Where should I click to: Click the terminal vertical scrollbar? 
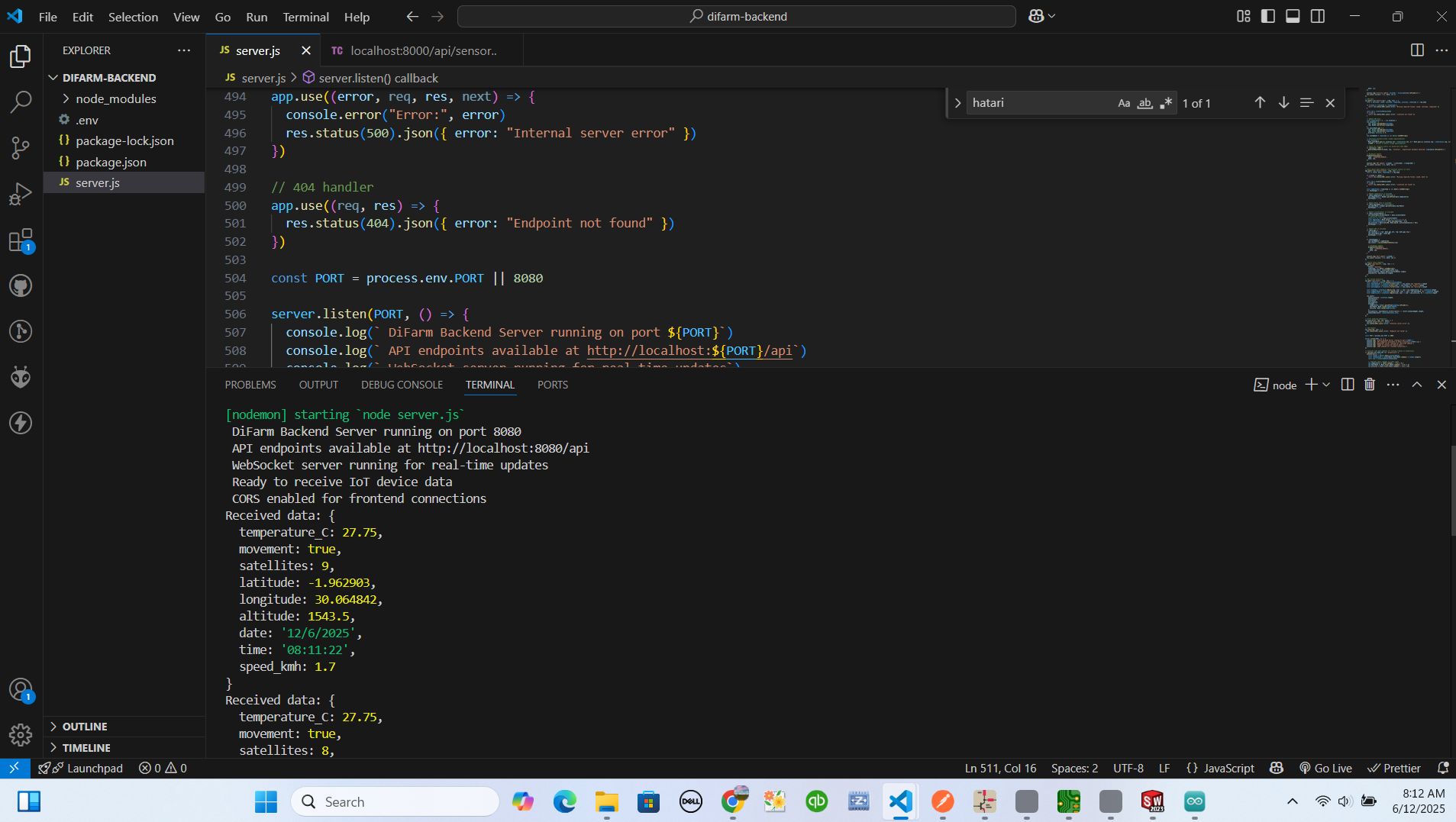coord(1451,490)
